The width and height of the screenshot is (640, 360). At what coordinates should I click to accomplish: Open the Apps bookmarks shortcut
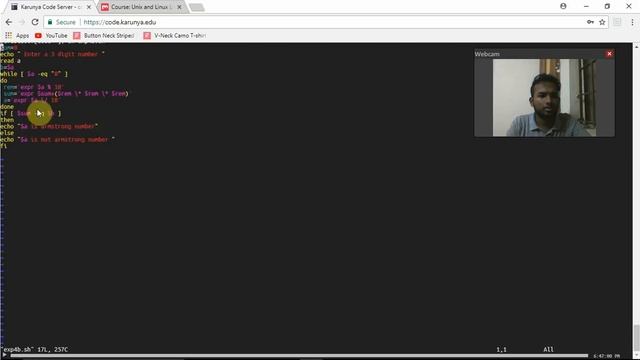pyautogui.click(x=17, y=36)
